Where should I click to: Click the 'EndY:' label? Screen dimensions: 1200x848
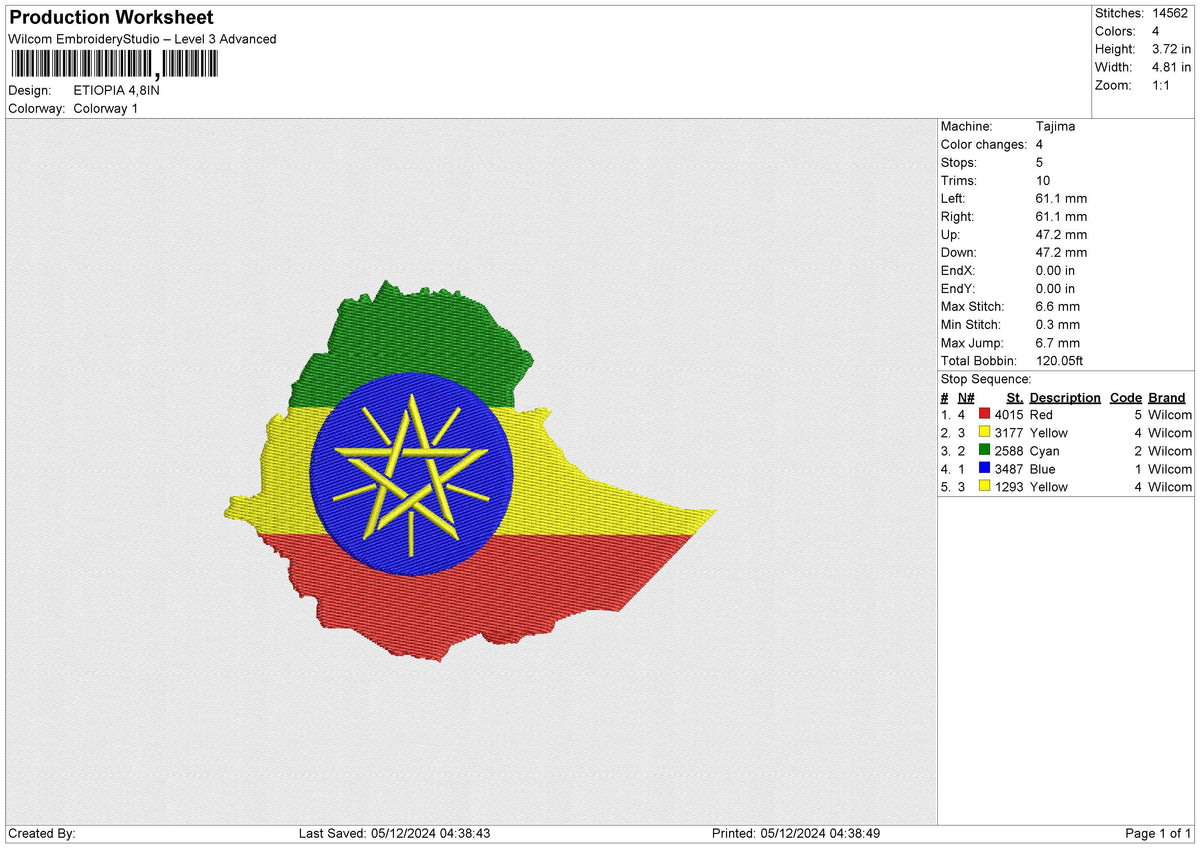tap(958, 288)
